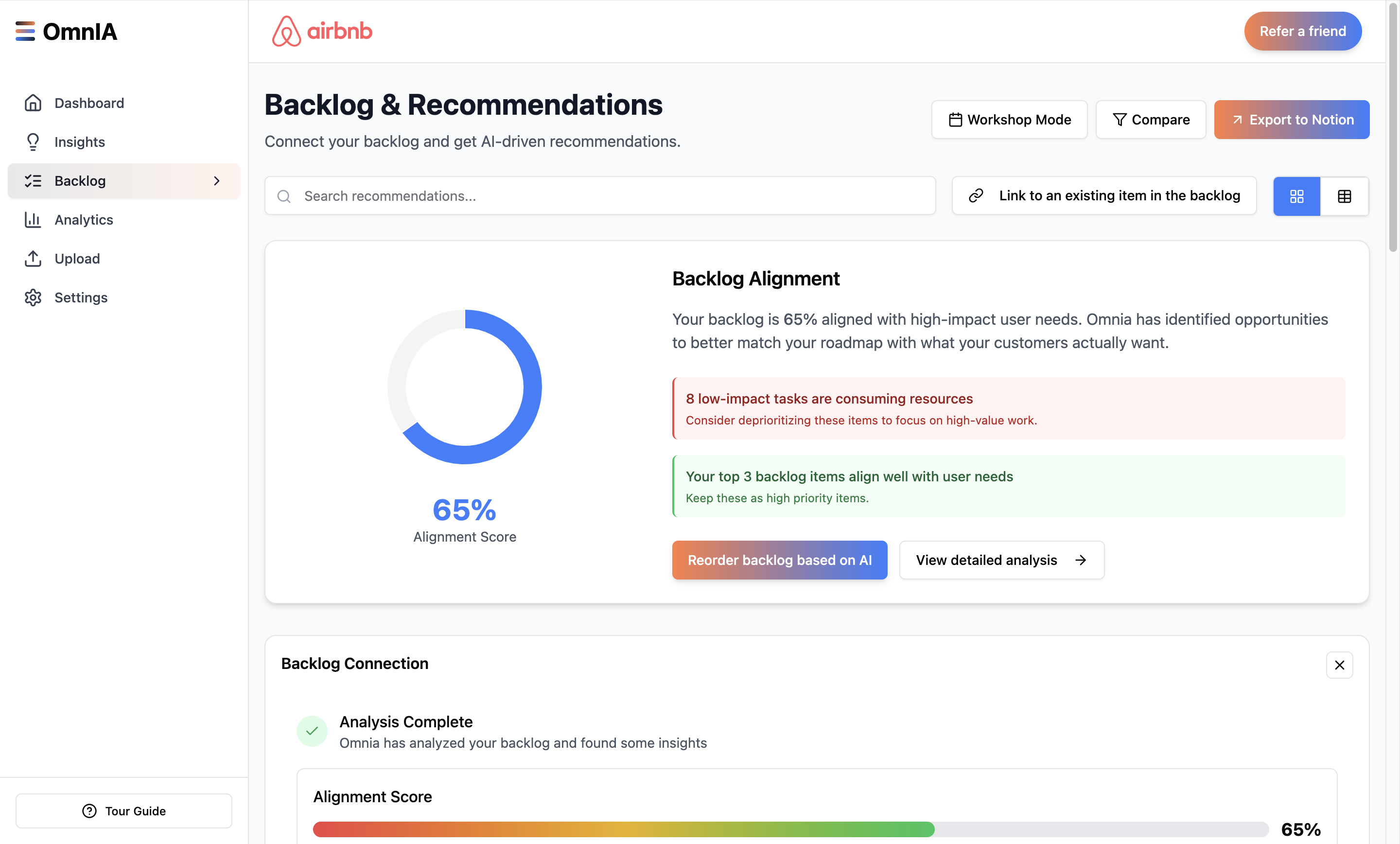
Task: Switch to table view layout
Action: [1344, 196]
